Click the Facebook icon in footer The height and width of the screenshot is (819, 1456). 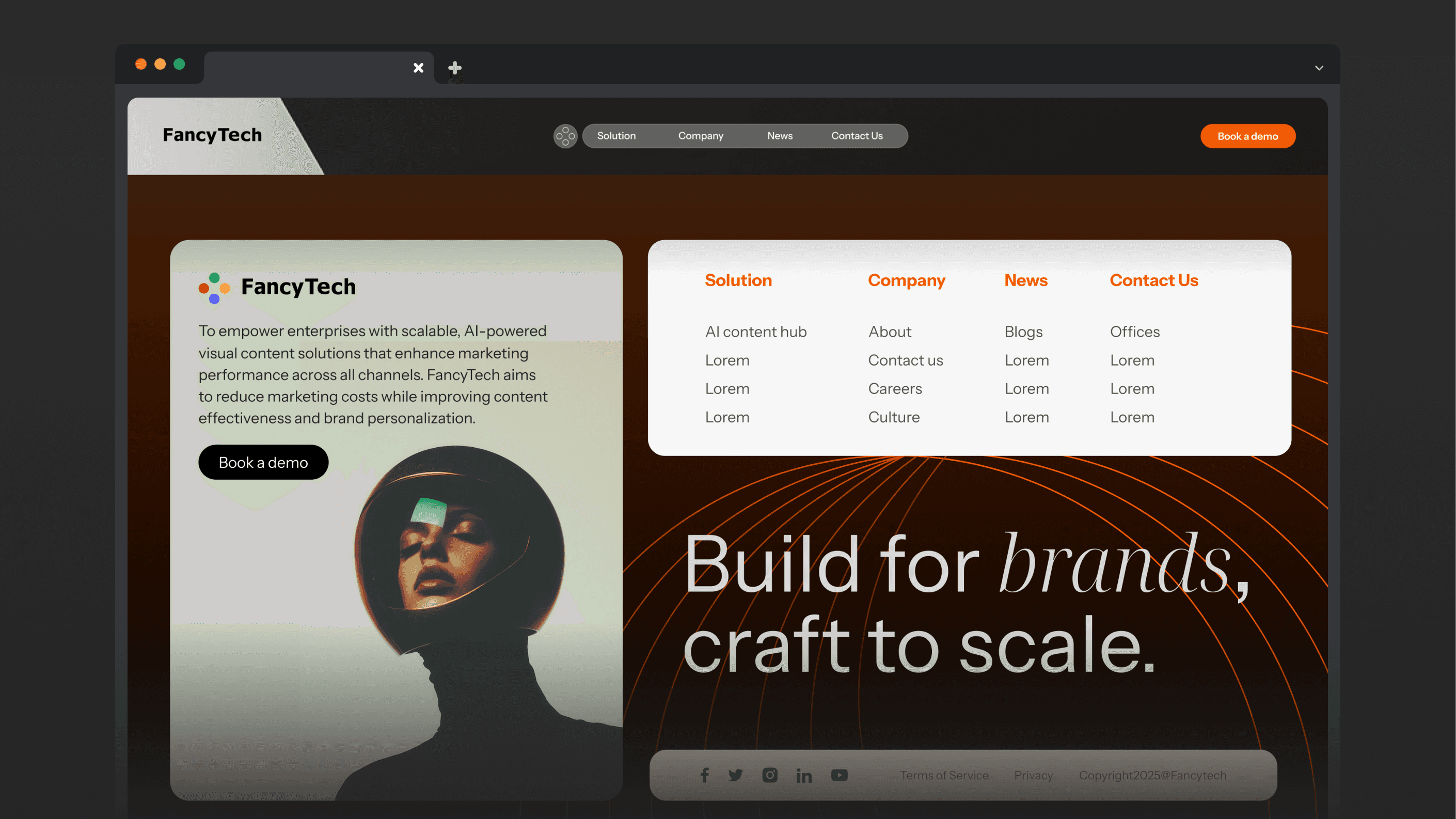point(704,775)
